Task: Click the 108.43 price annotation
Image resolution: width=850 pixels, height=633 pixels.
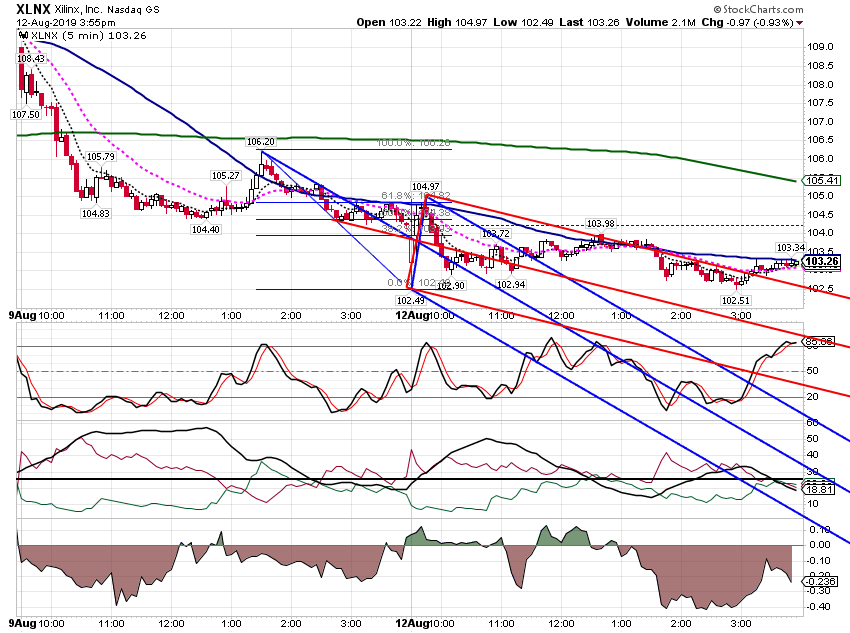Action: (31, 59)
